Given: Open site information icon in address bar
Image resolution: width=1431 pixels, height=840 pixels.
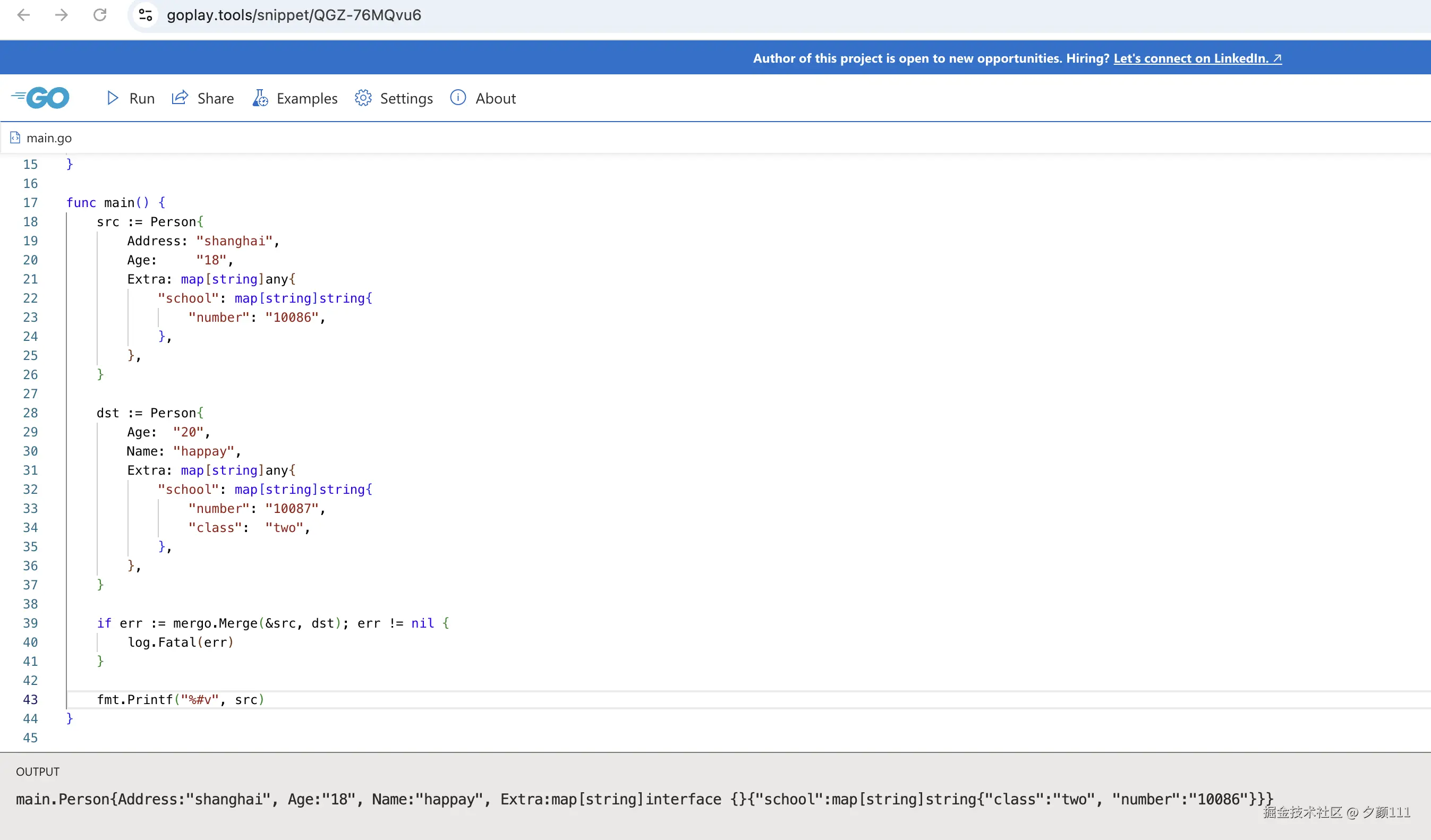Looking at the screenshot, I should tap(146, 15).
